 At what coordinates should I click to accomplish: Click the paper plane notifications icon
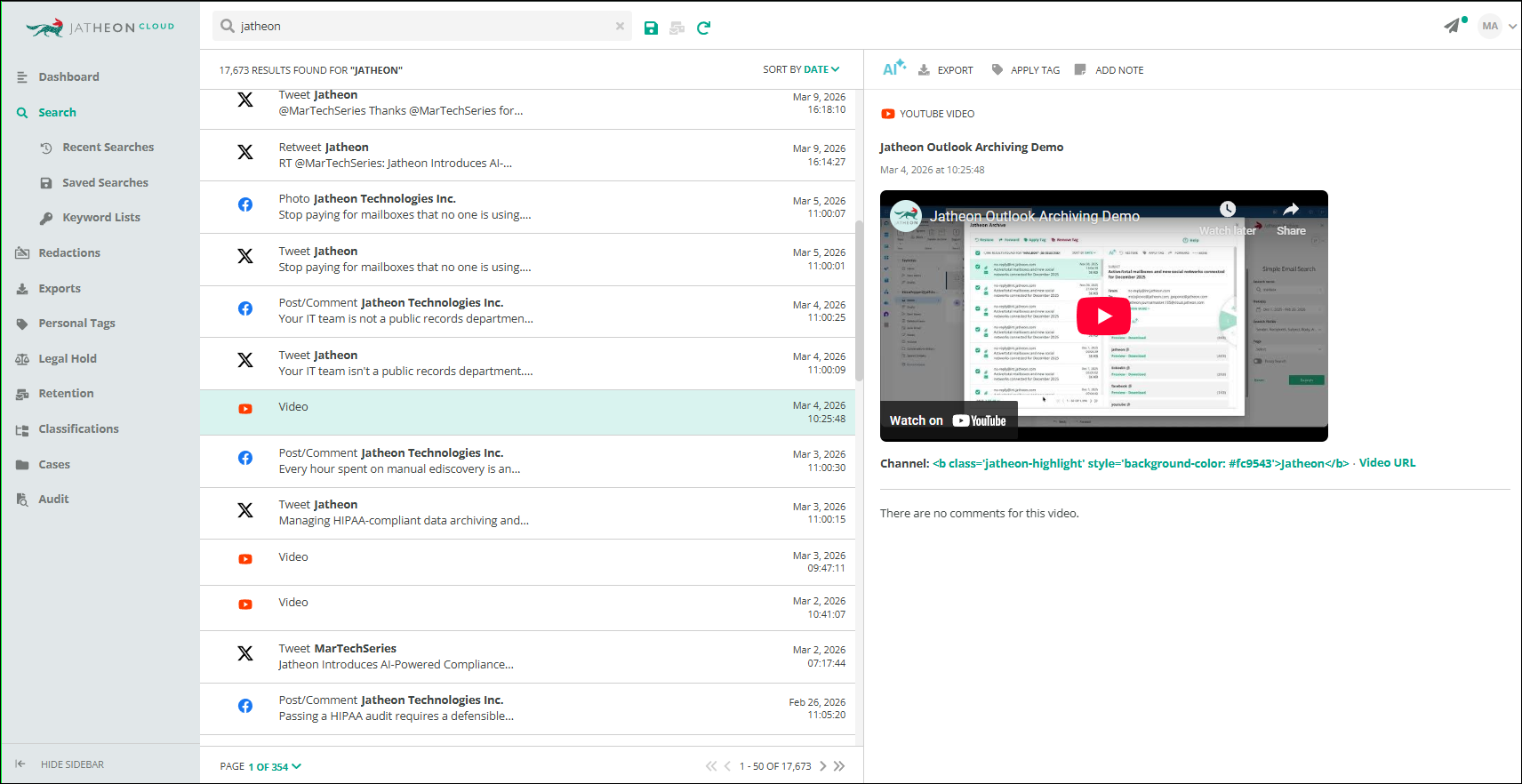tap(1453, 26)
